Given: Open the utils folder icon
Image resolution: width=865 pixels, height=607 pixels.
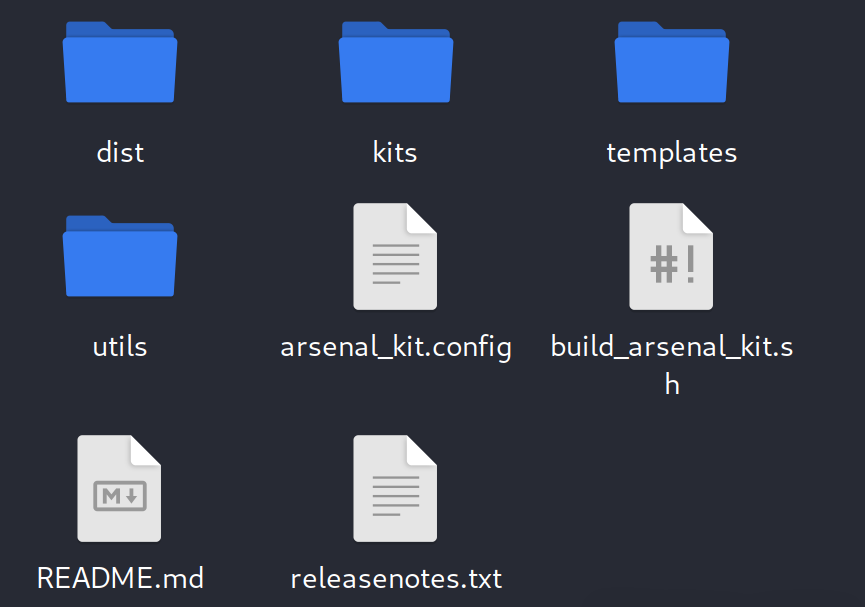Looking at the screenshot, I should click(120, 256).
